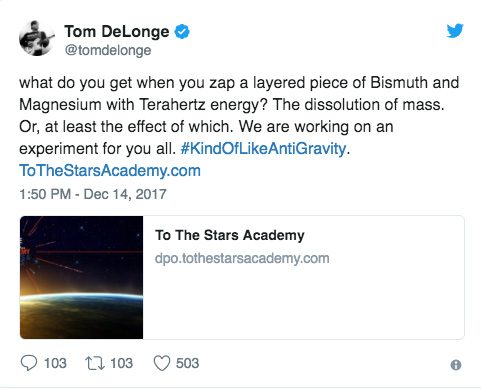Click the 103 replies count
The height and width of the screenshot is (388, 481).
(x=55, y=363)
